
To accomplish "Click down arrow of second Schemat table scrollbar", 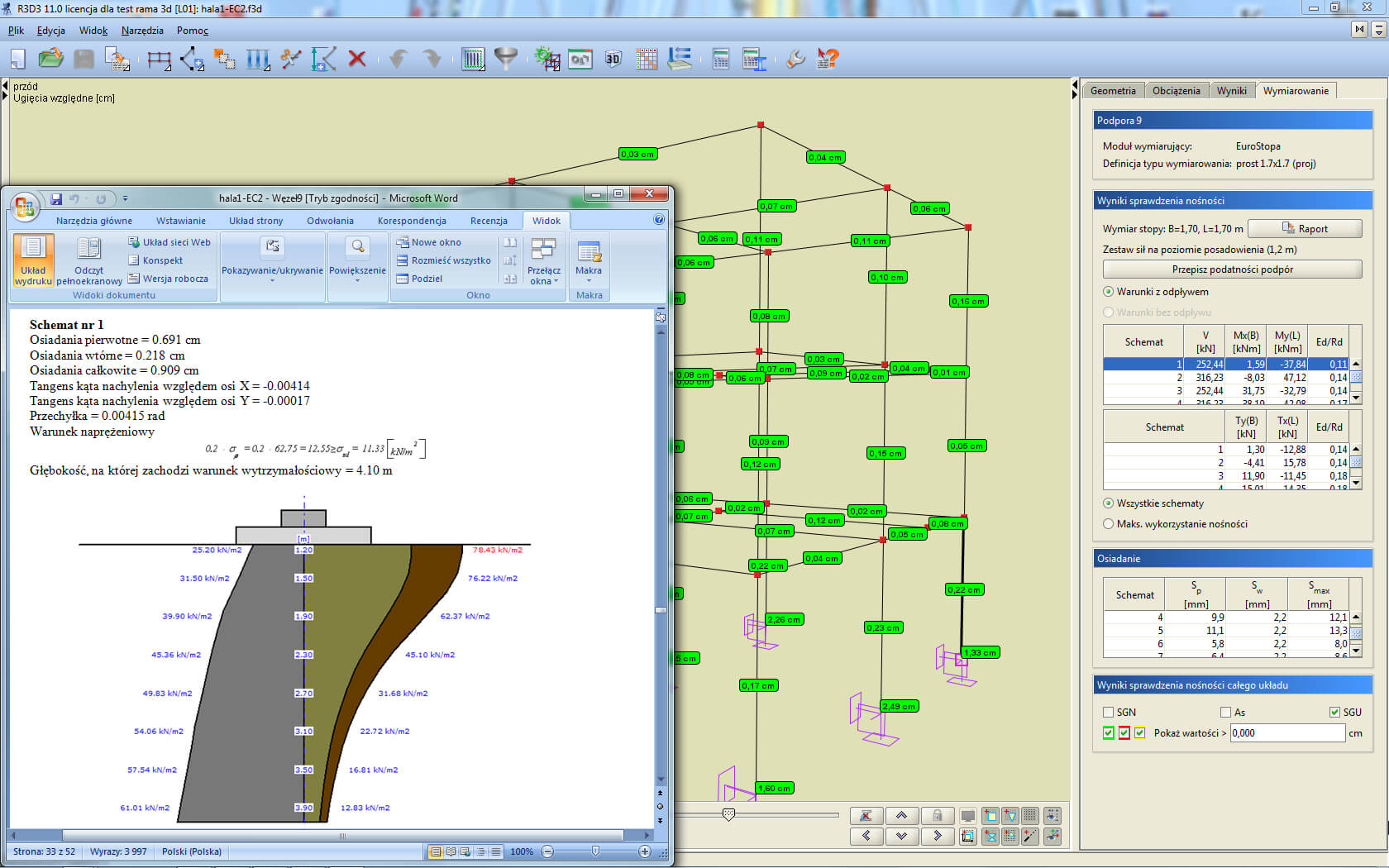I will coord(1356,482).
